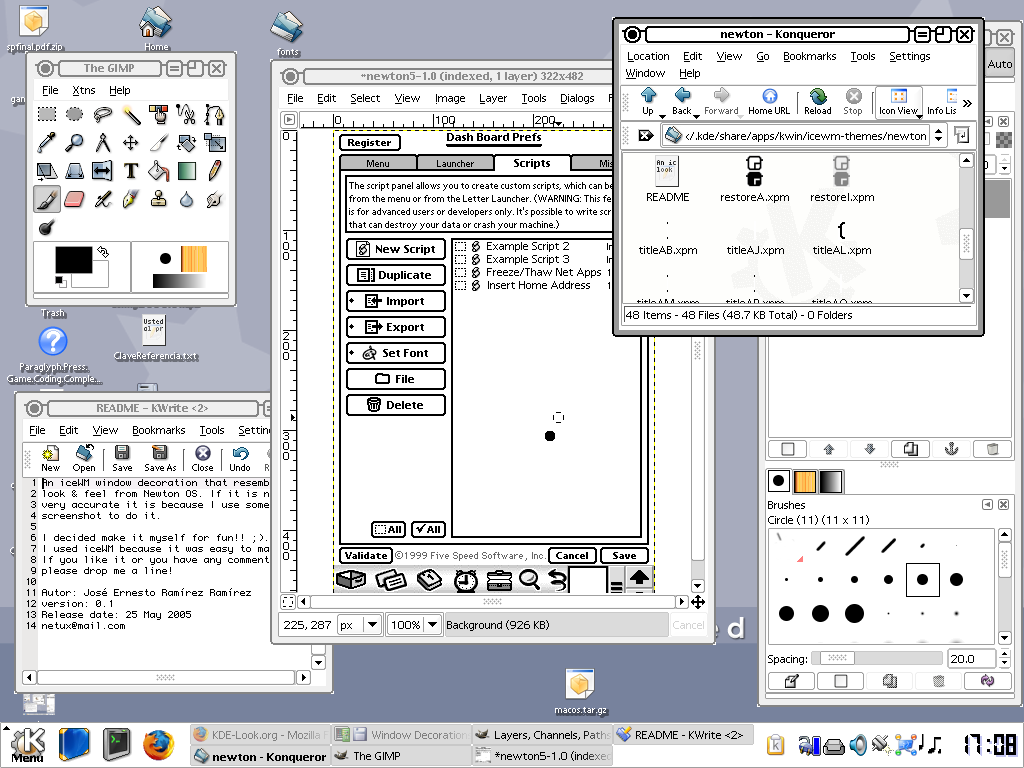Select the Paintbrush tool
The image size is (1024, 768).
47,199
